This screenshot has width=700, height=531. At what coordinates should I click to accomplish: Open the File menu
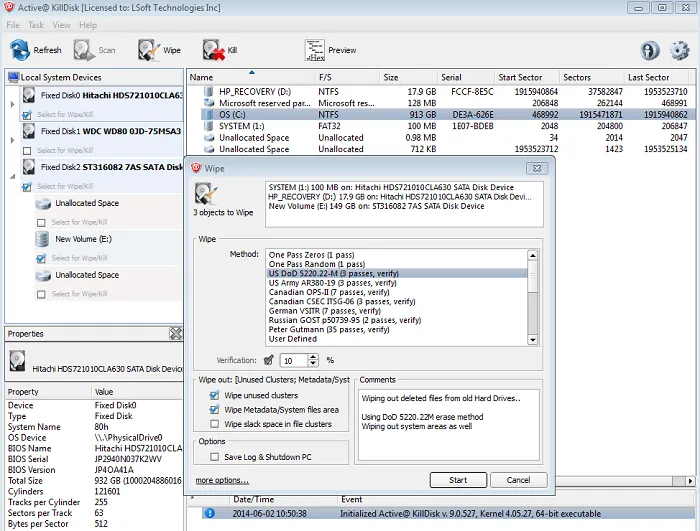(x=12, y=24)
